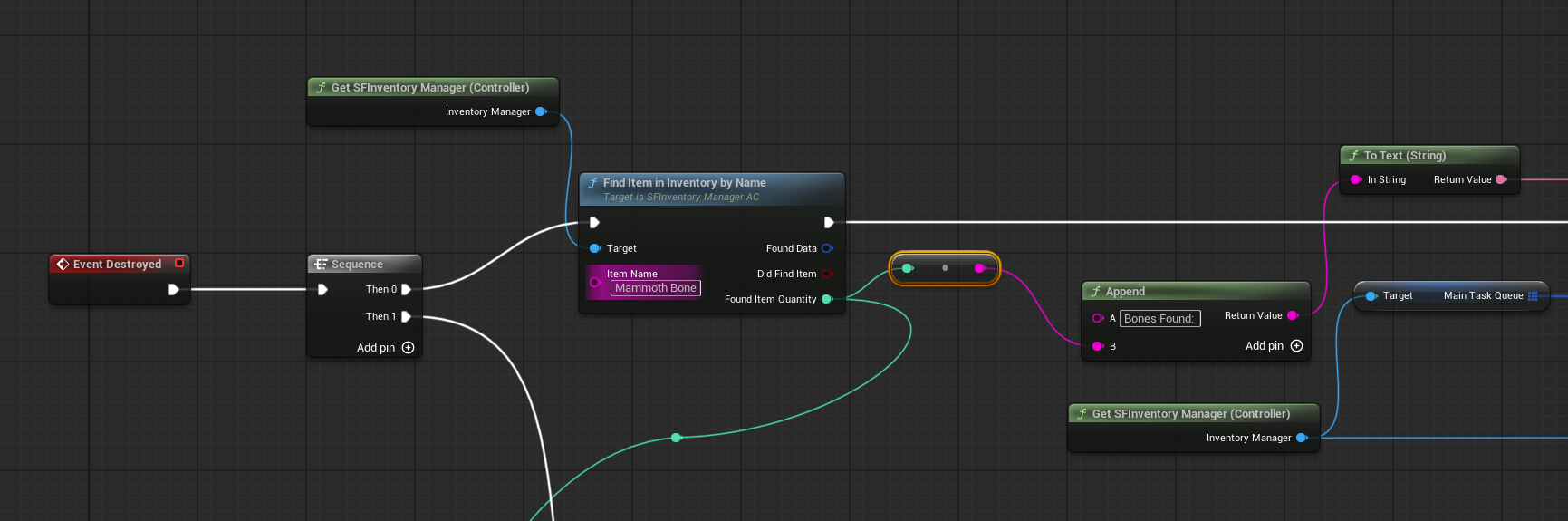Click the Then 0 exec output pin
The width and height of the screenshot is (1568, 521).
click(407, 290)
